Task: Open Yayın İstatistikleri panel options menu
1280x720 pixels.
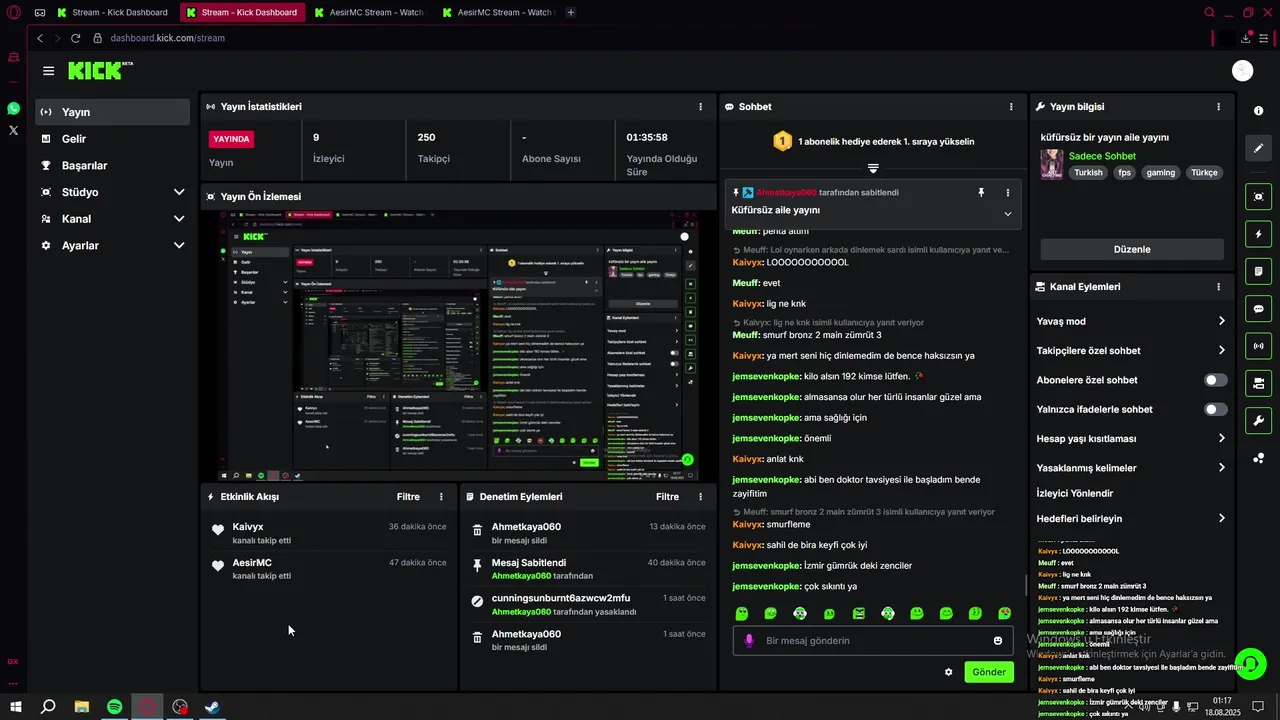Action: pos(700,106)
